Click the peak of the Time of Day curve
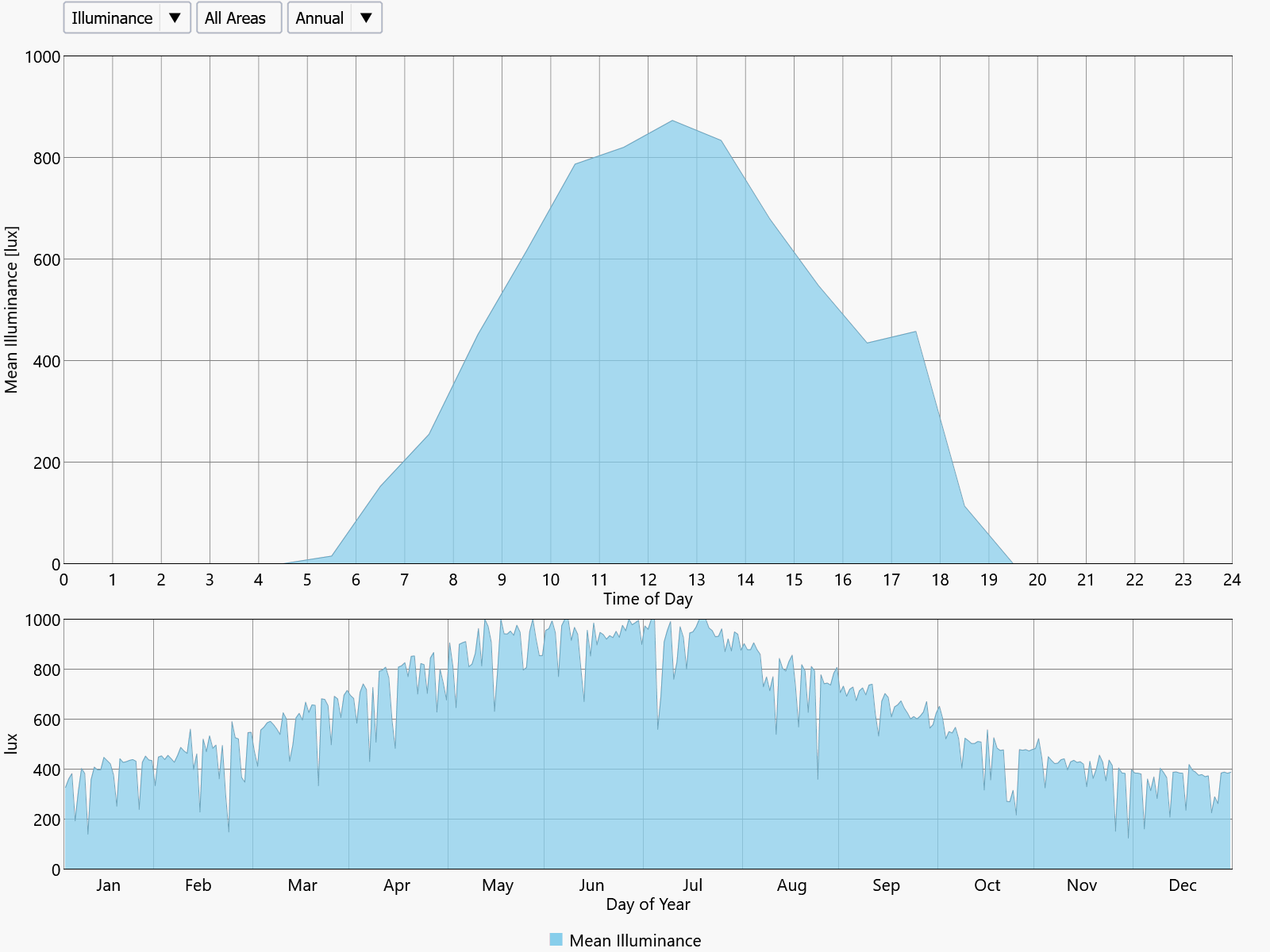 tap(671, 121)
